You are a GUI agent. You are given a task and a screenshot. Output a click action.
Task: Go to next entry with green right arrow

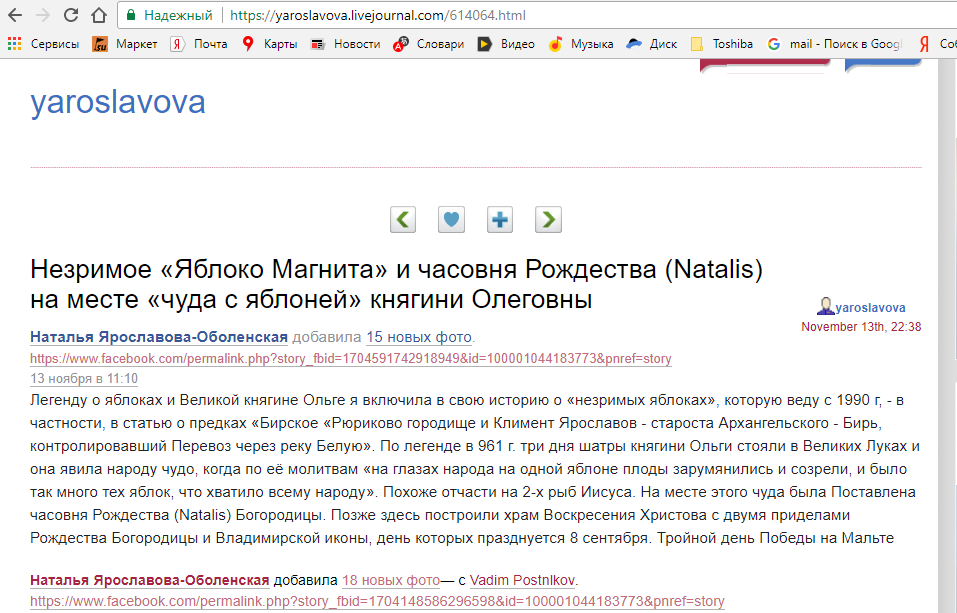pos(548,219)
